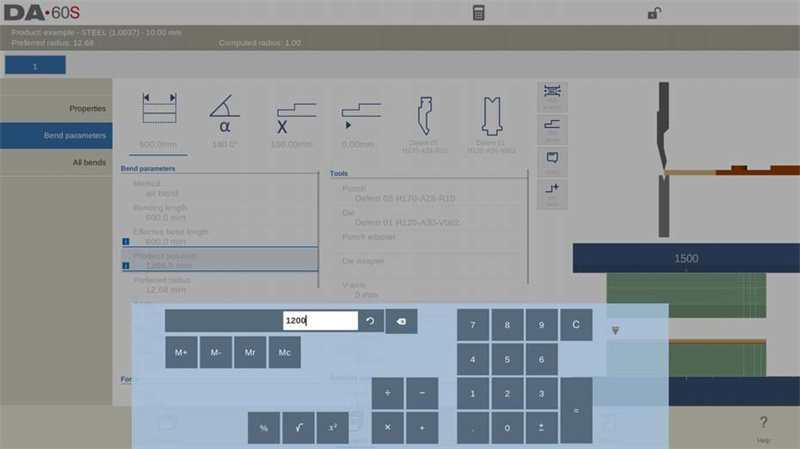Screen dimensions: 800x449
Task: Open the All bends tab
Action: [56, 162]
